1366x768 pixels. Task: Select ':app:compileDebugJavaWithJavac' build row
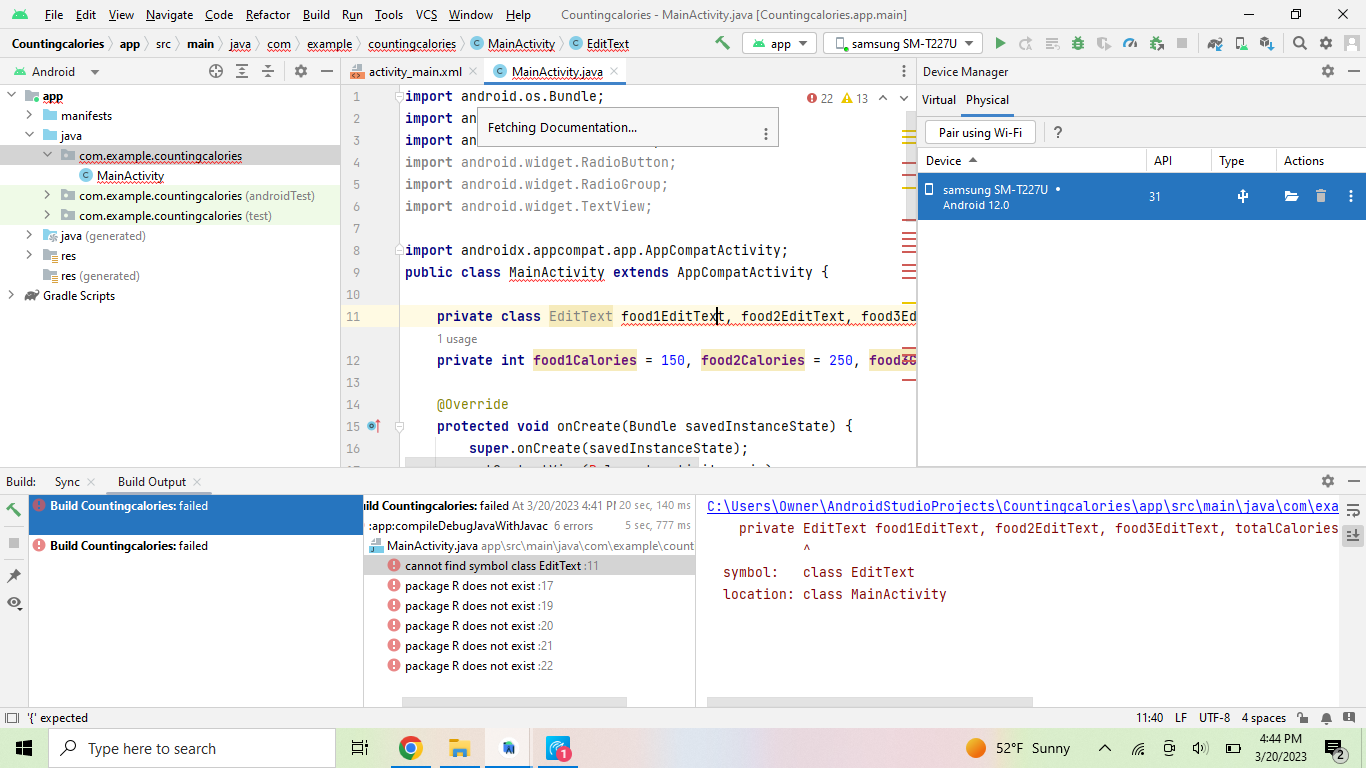(x=530, y=525)
